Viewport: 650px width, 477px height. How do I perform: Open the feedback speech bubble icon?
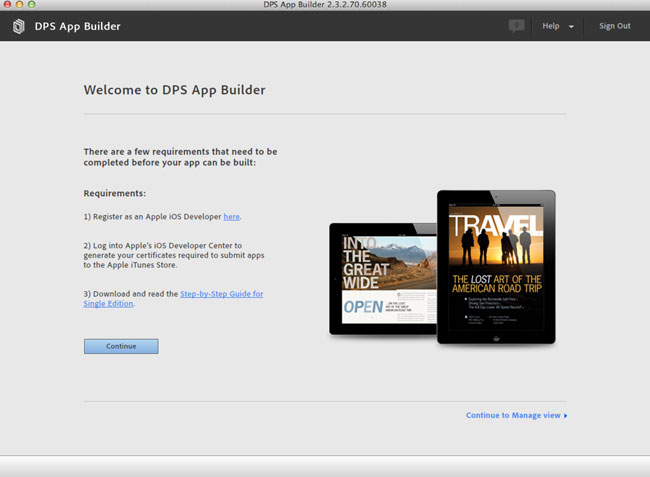point(516,26)
